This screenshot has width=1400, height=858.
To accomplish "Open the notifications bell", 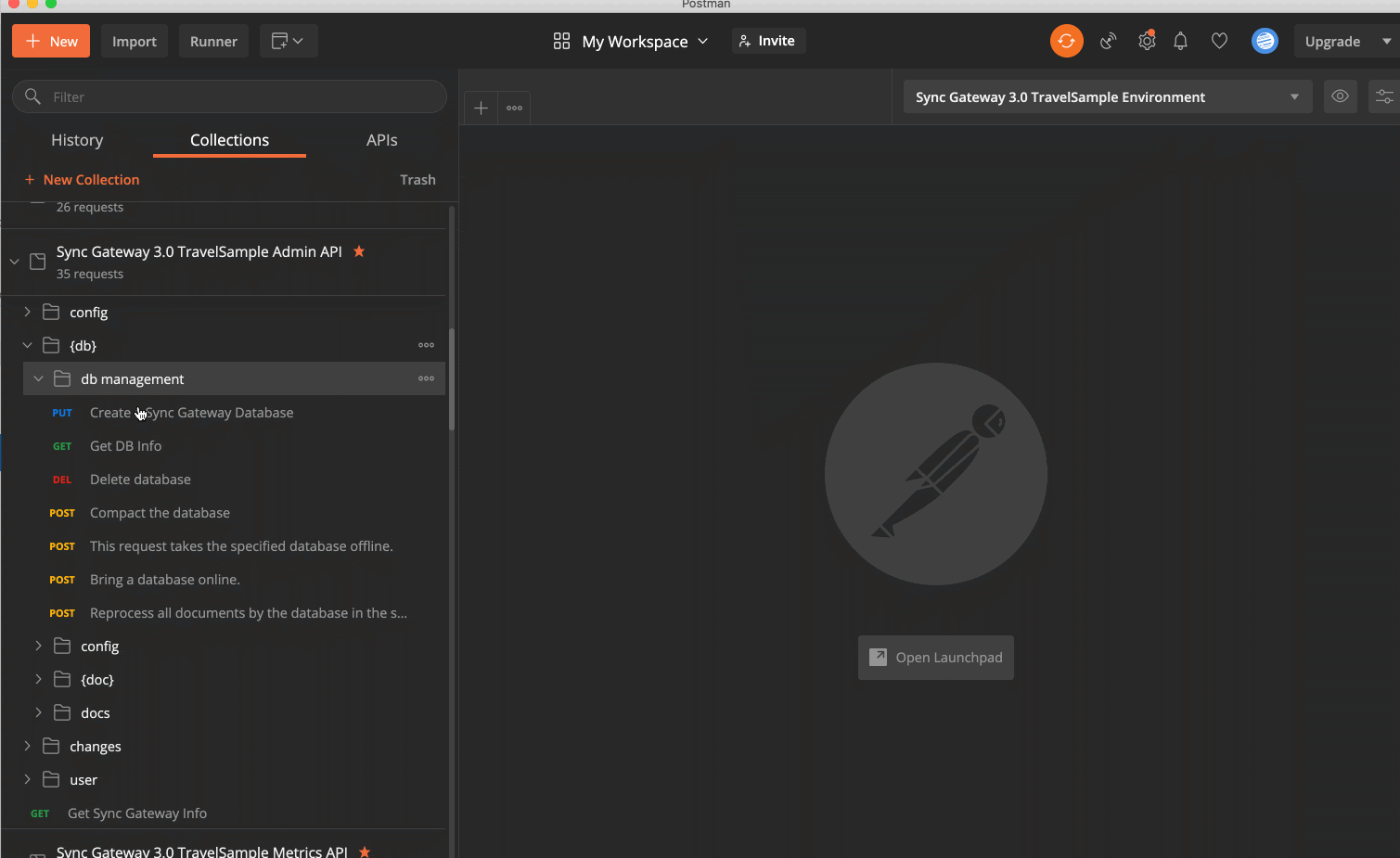I will (1180, 41).
